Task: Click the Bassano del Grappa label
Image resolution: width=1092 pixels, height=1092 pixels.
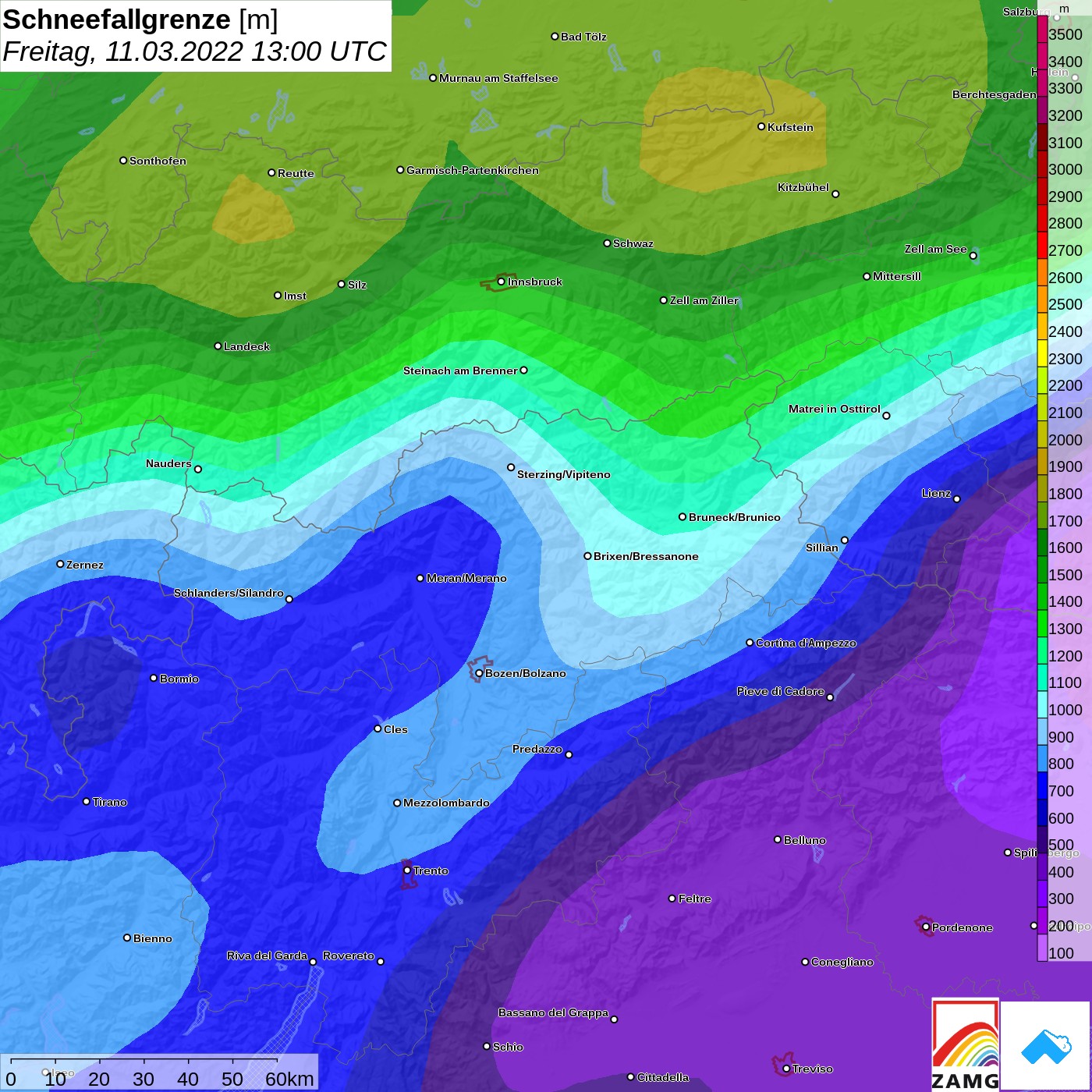Action: [553, 1012]
